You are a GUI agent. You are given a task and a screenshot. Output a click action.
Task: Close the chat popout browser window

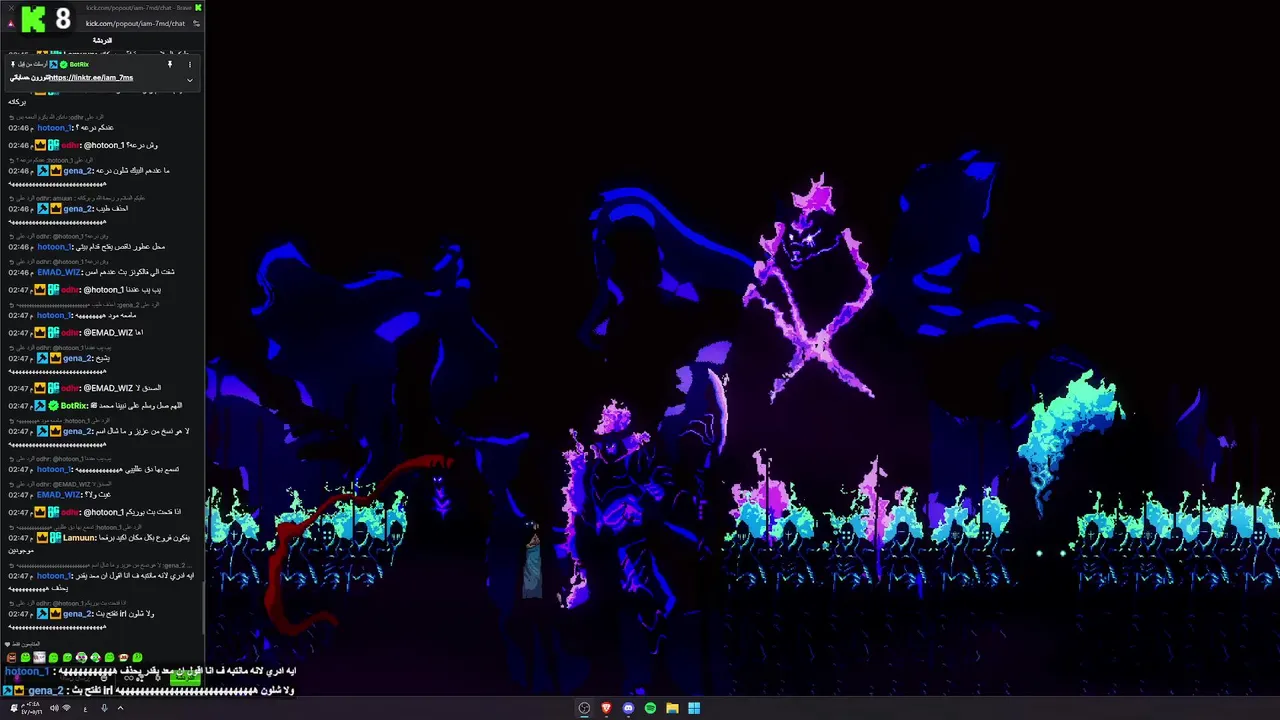[11, 8]
